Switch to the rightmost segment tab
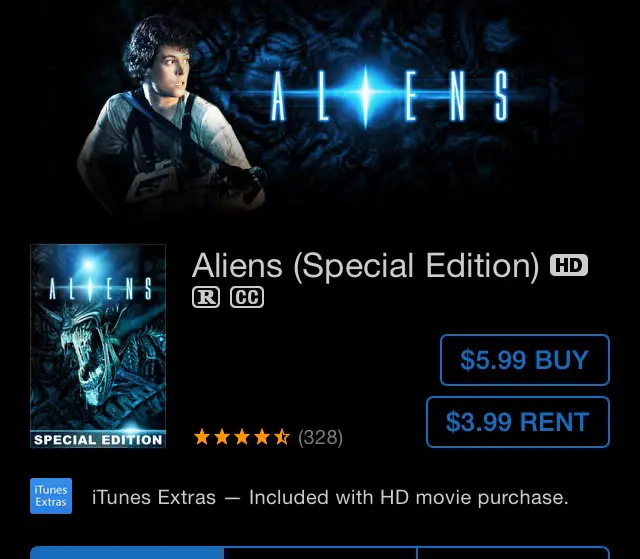The height and width of the screenshot is (559, 640). click(513, 552)
